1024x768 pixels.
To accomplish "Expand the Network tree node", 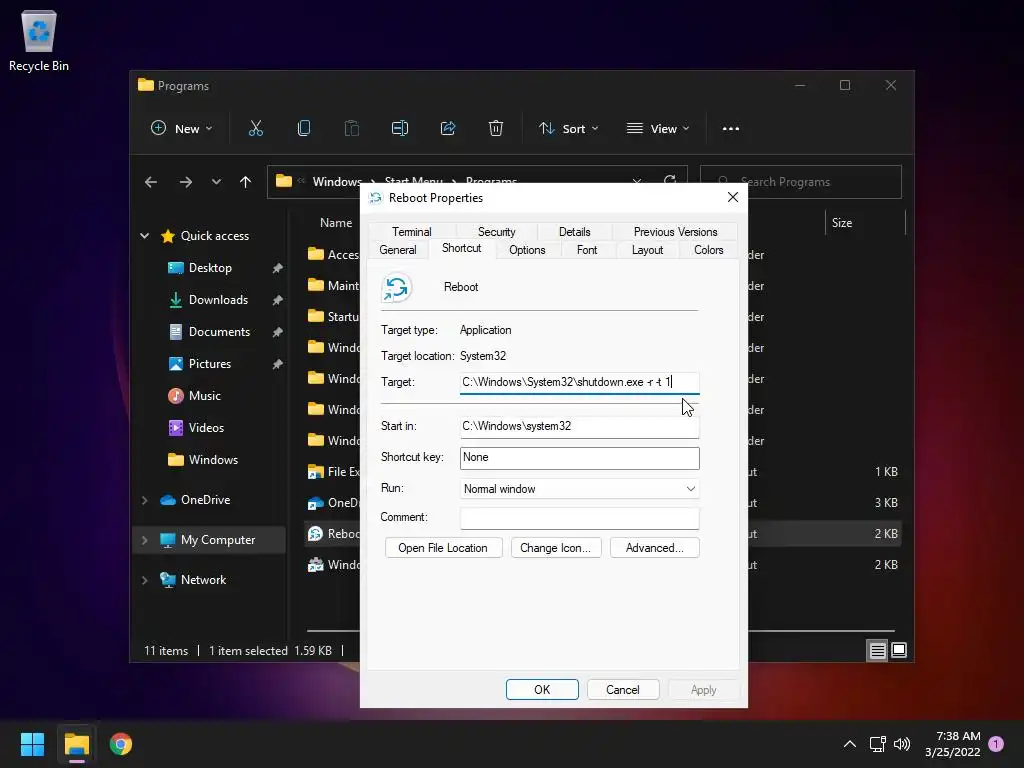I will (x=145, y=580).
